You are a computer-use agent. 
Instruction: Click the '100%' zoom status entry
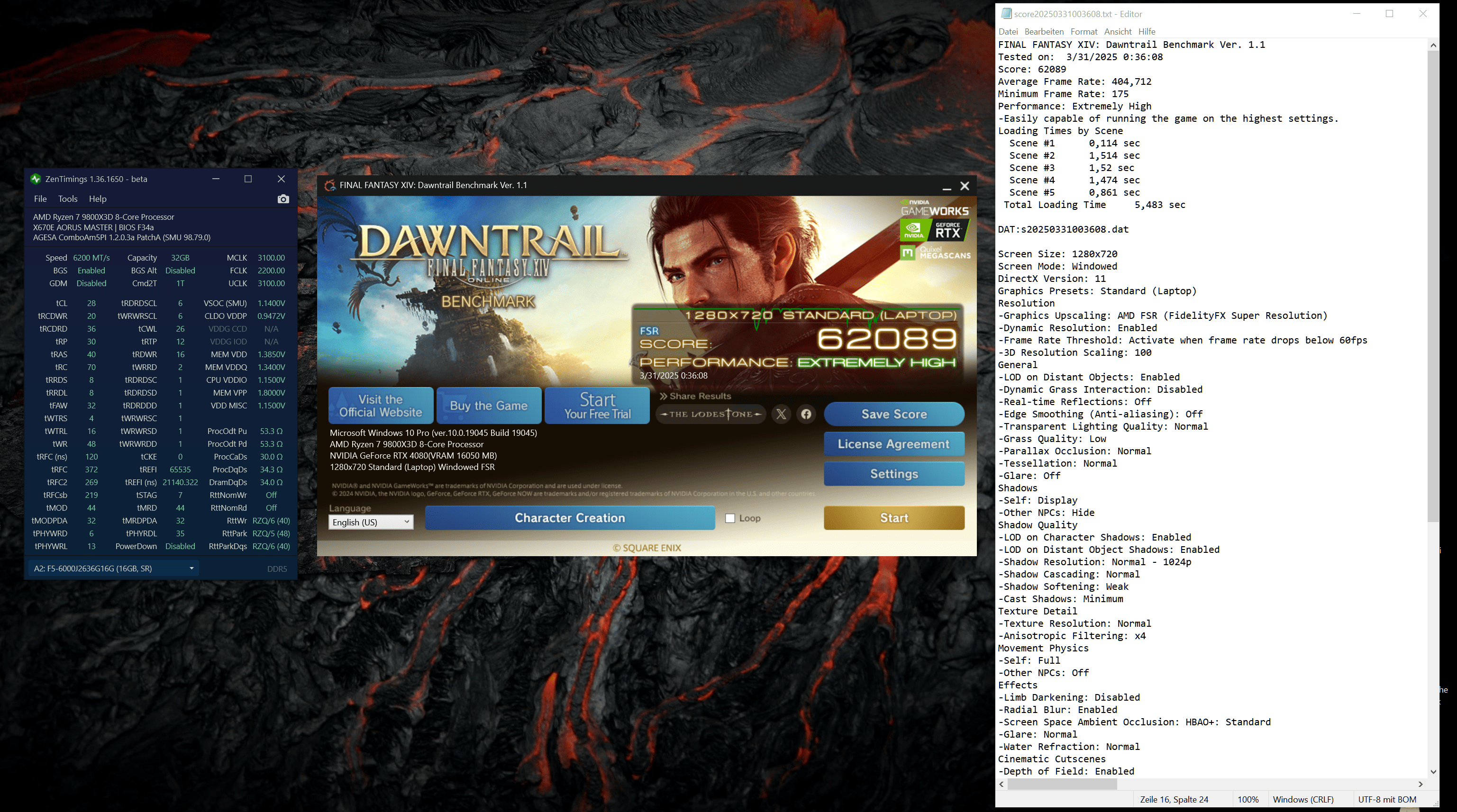1248,800
